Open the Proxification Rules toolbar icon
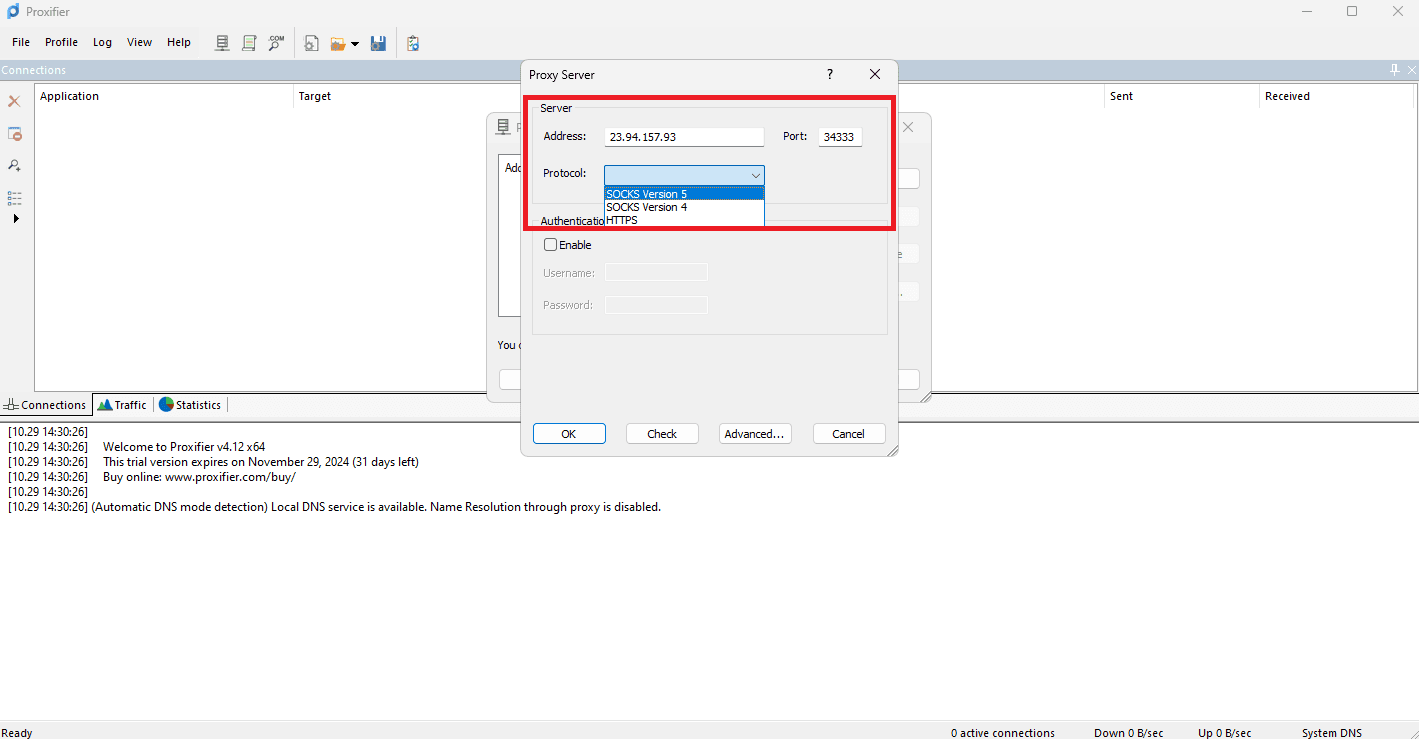1419x739 pixels. (249, 43)
